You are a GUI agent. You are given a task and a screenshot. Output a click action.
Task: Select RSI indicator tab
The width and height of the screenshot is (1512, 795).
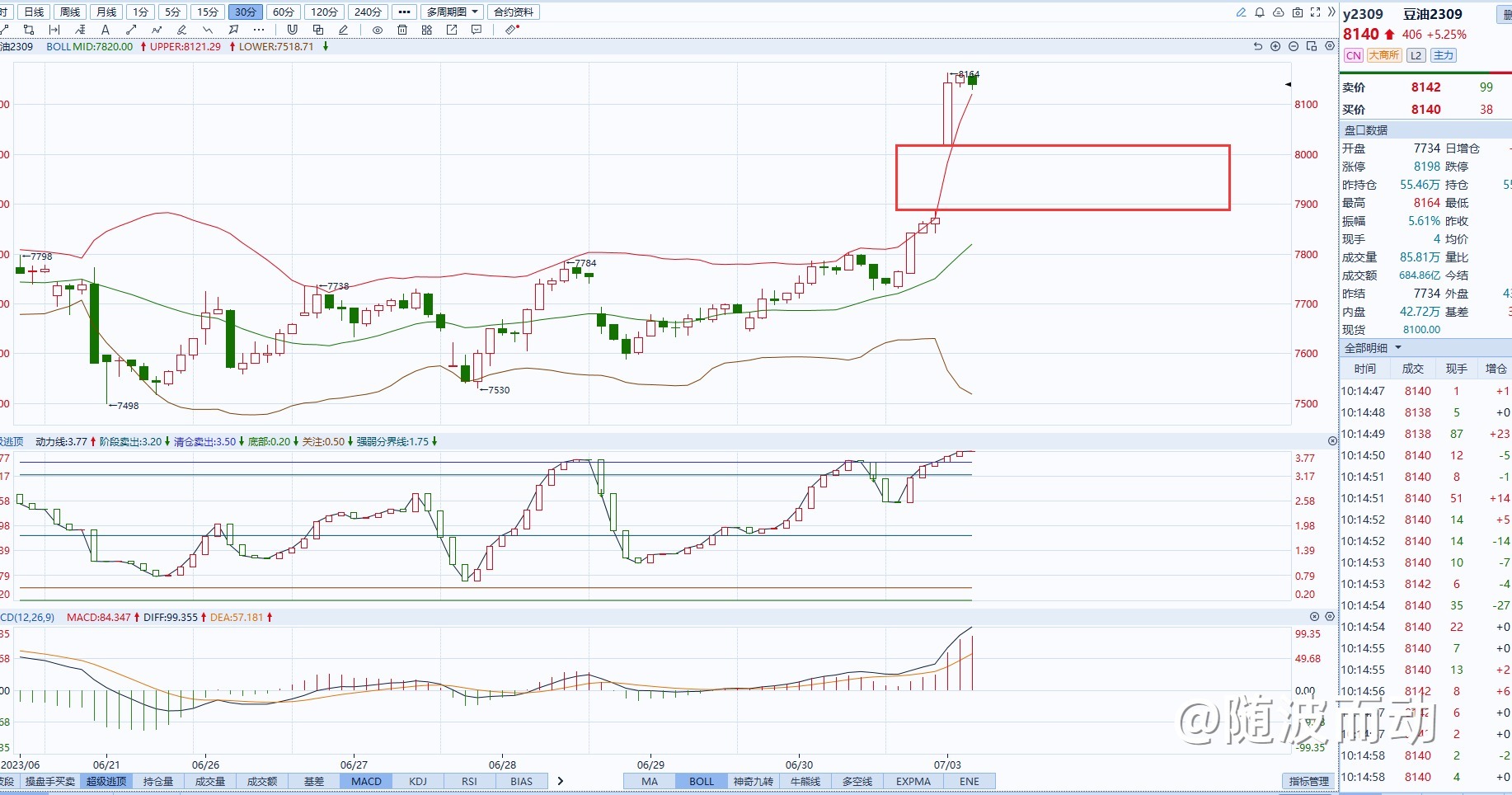[469, 782]
